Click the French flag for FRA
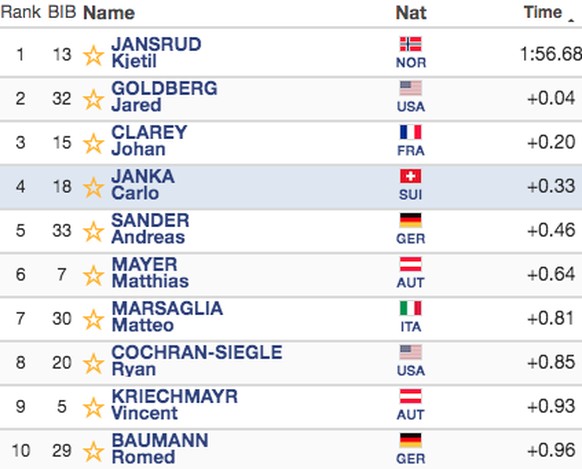The image size is (582, 469). click(x=411, y=132)
